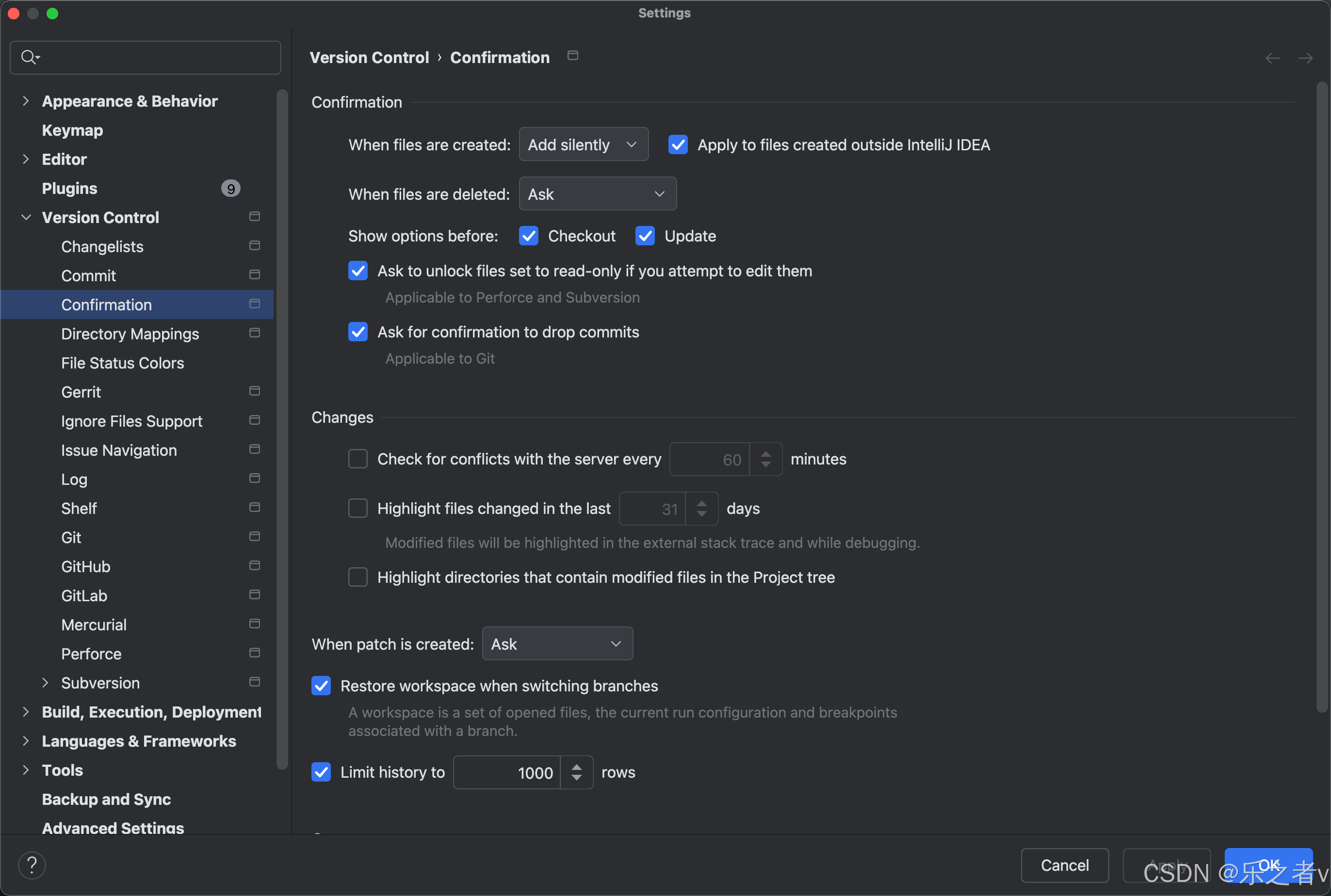This screenshot has width=1331, height=896.
Task: Uncheck the Checkout option checkbox
Action: pyautogui.click(x=529, y=236)
